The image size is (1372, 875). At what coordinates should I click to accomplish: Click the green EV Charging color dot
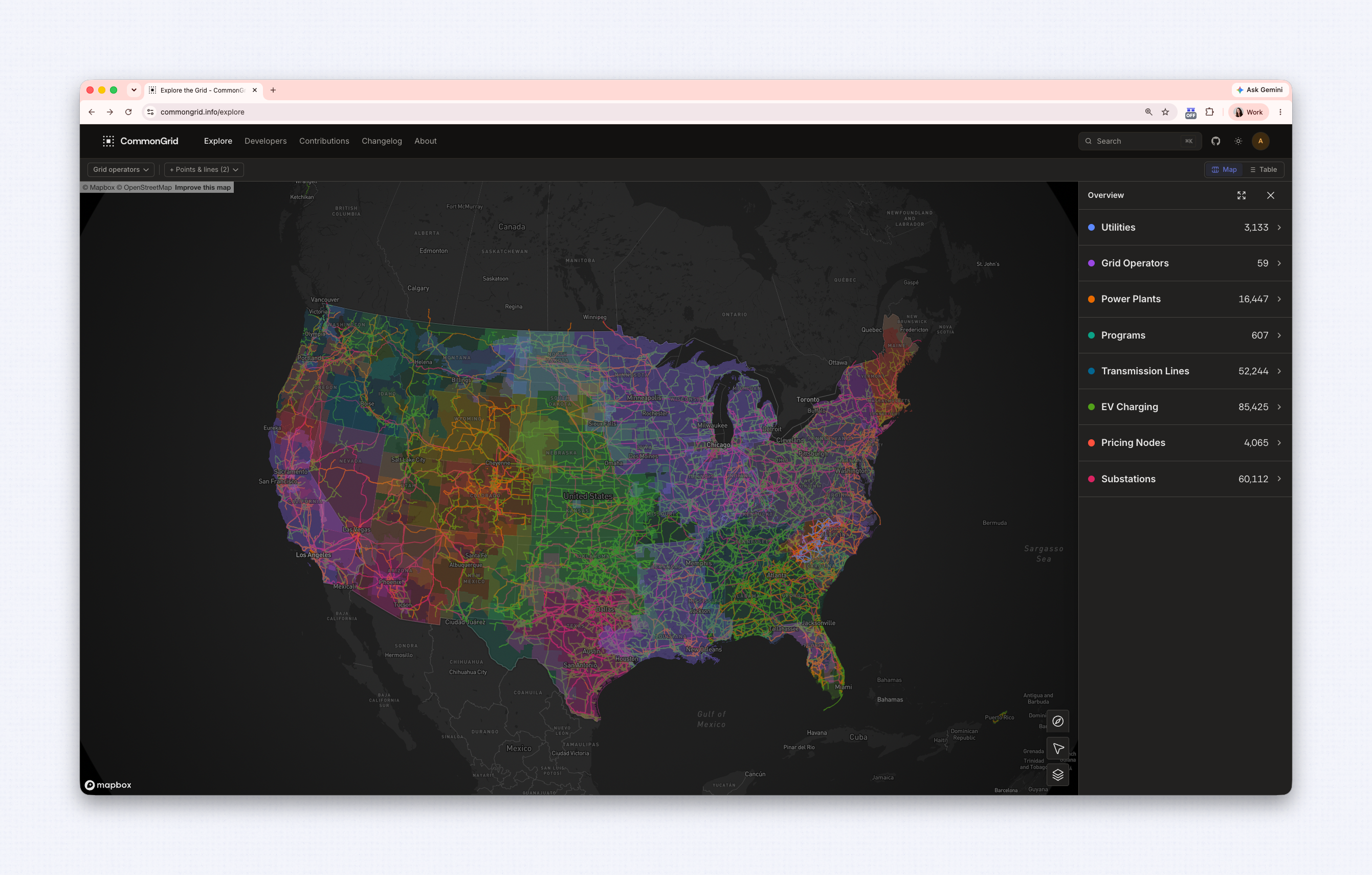(1091, 407)
